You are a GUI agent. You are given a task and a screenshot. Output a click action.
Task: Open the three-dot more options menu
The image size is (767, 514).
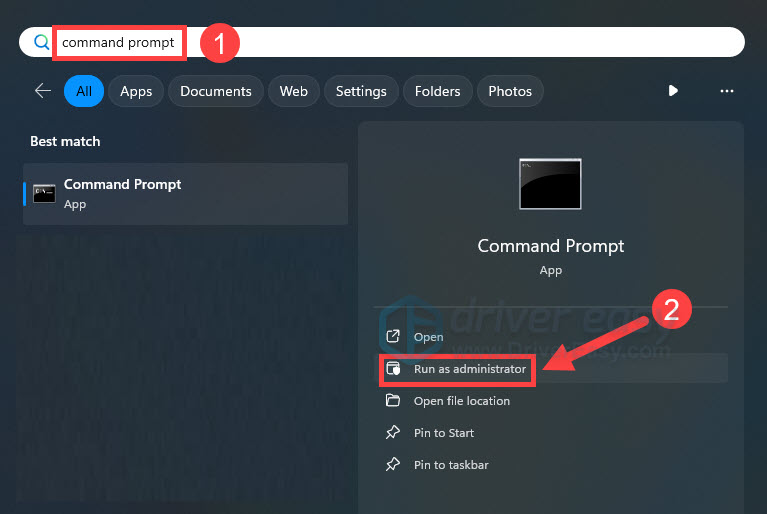[x=727, y=91]
